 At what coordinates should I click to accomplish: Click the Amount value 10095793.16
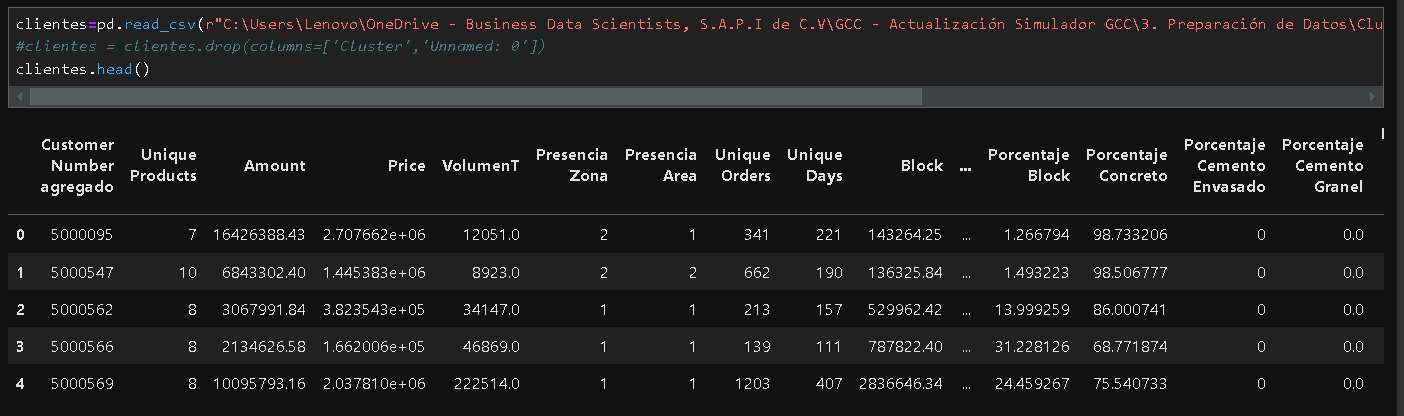[x=259, y=384]
